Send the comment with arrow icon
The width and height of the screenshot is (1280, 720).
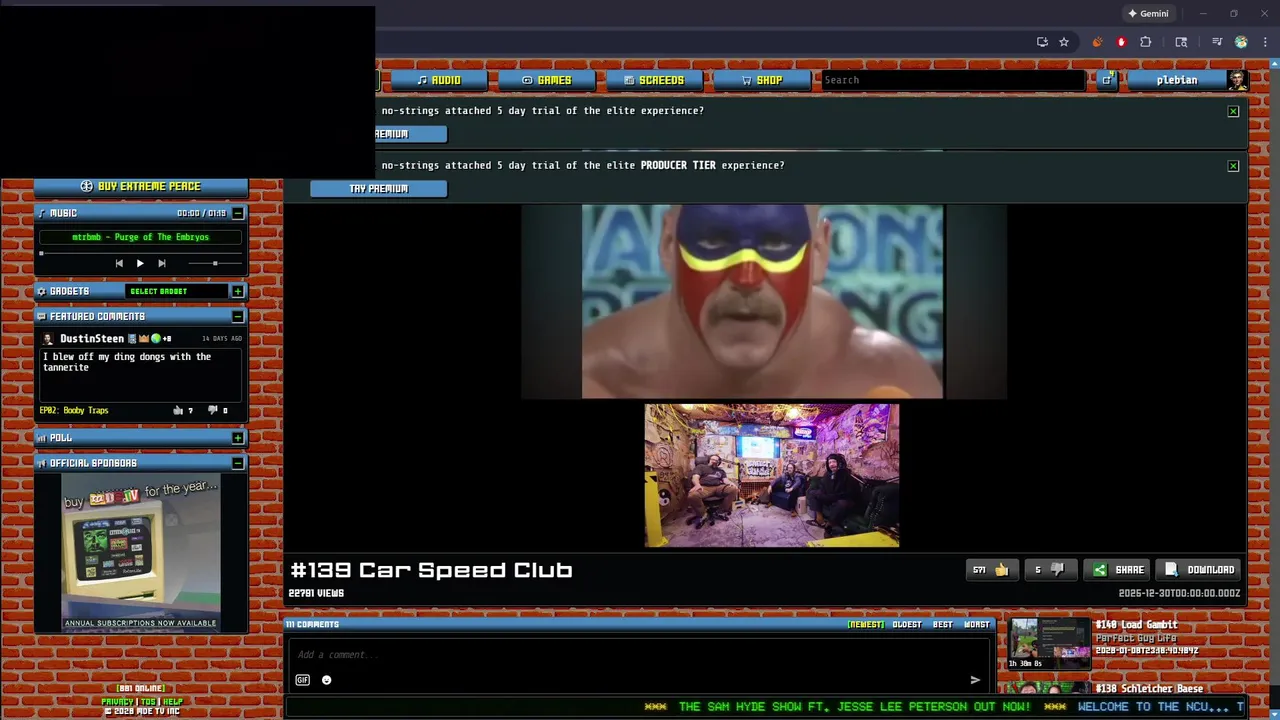(x=975, y=680)
